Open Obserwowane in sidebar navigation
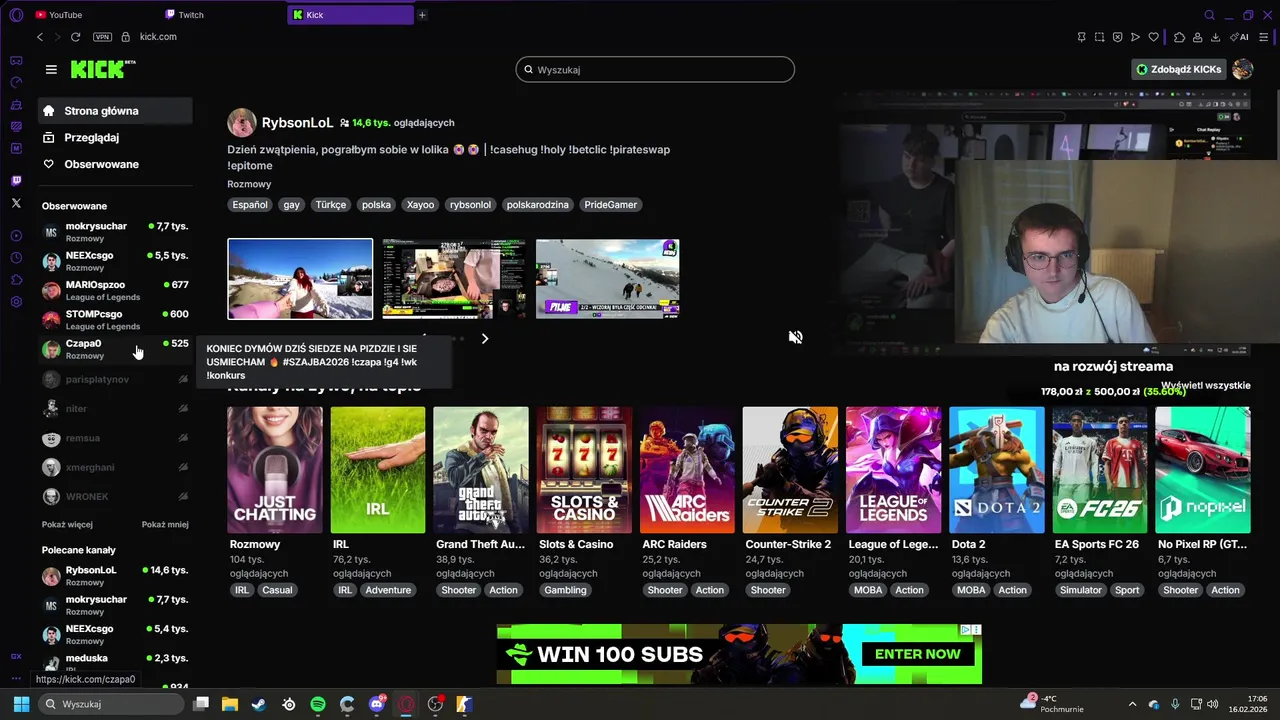The width and height of the screenshot is (1280, 720). [x=116, y=164]
